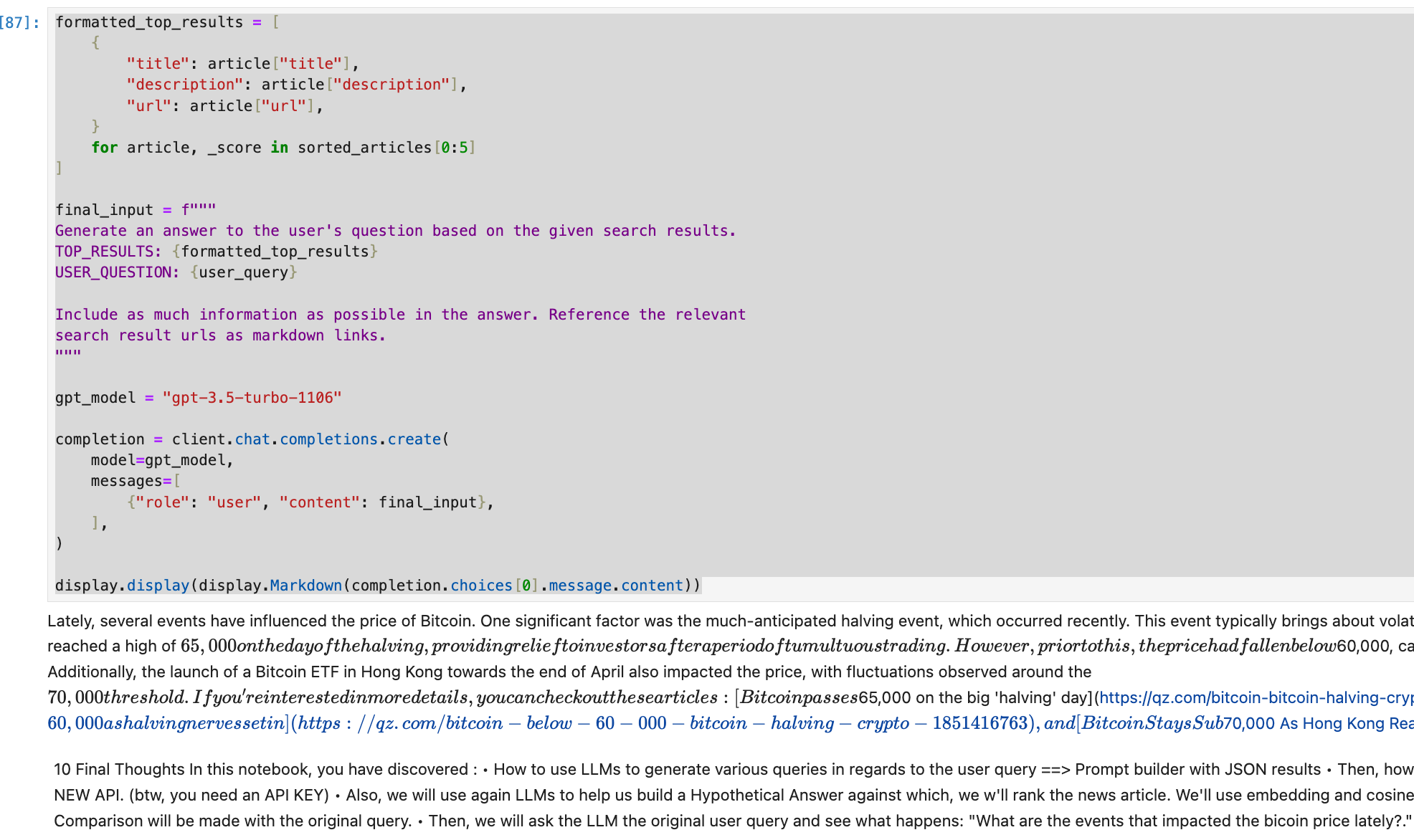
Task: Click the "gpt-3.5-turbo-1106" model string
Action: click(252, 398)
